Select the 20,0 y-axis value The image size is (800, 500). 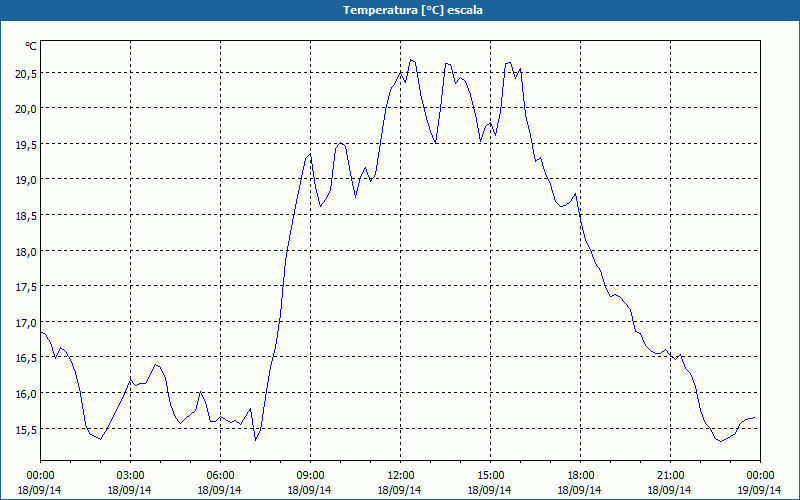tap(26, 109)
